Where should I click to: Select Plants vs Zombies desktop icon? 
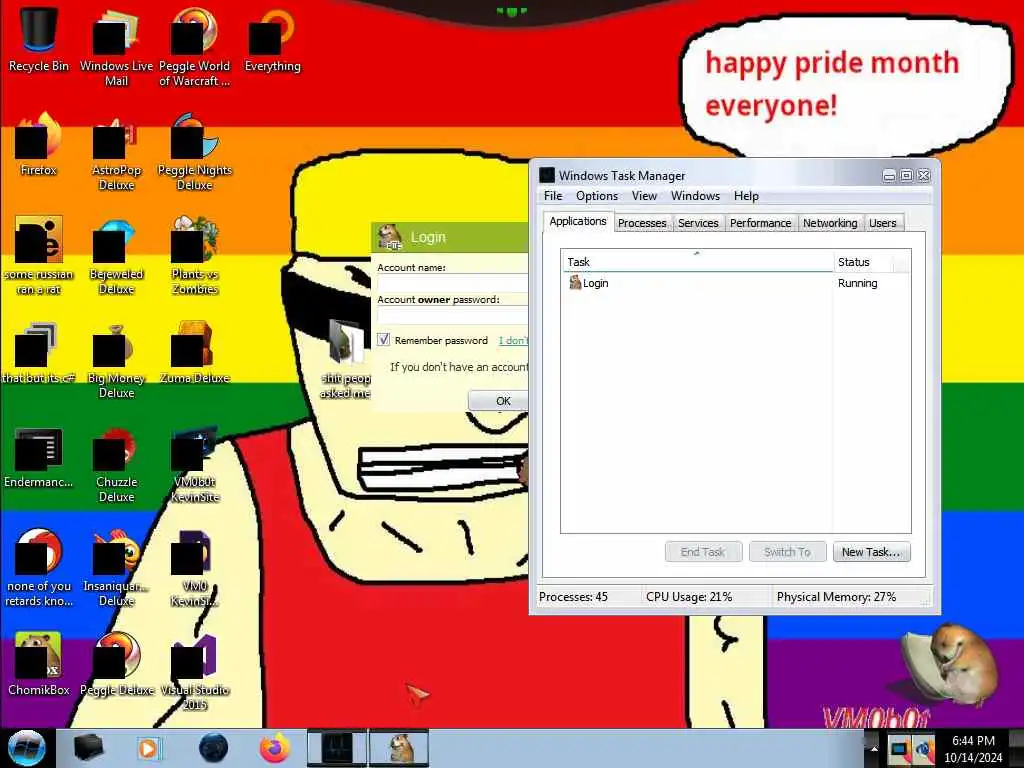click(195, 255)
